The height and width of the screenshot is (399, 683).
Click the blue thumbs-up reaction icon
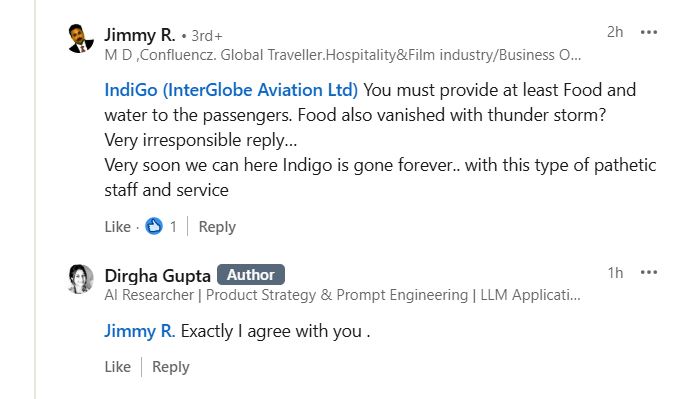(x=154, y=227)
